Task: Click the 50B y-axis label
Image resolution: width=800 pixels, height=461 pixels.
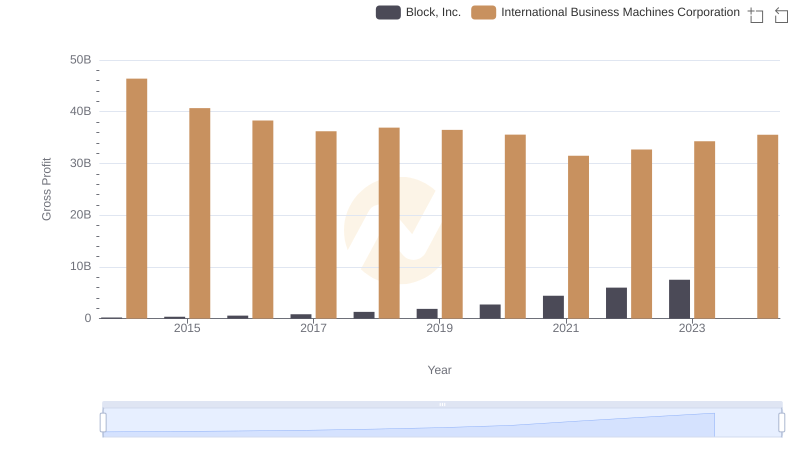Action: pos(81,60)
